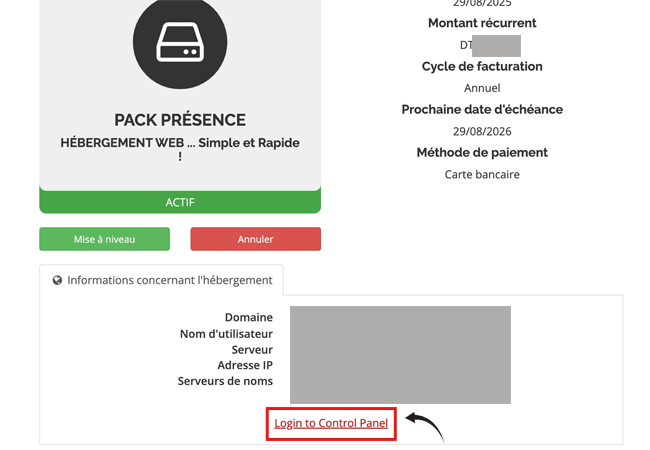Image resolution: width=650 pixels, height=450 pixels.
Task: Click the black curved arrow annotation
Action: (425, 426)
